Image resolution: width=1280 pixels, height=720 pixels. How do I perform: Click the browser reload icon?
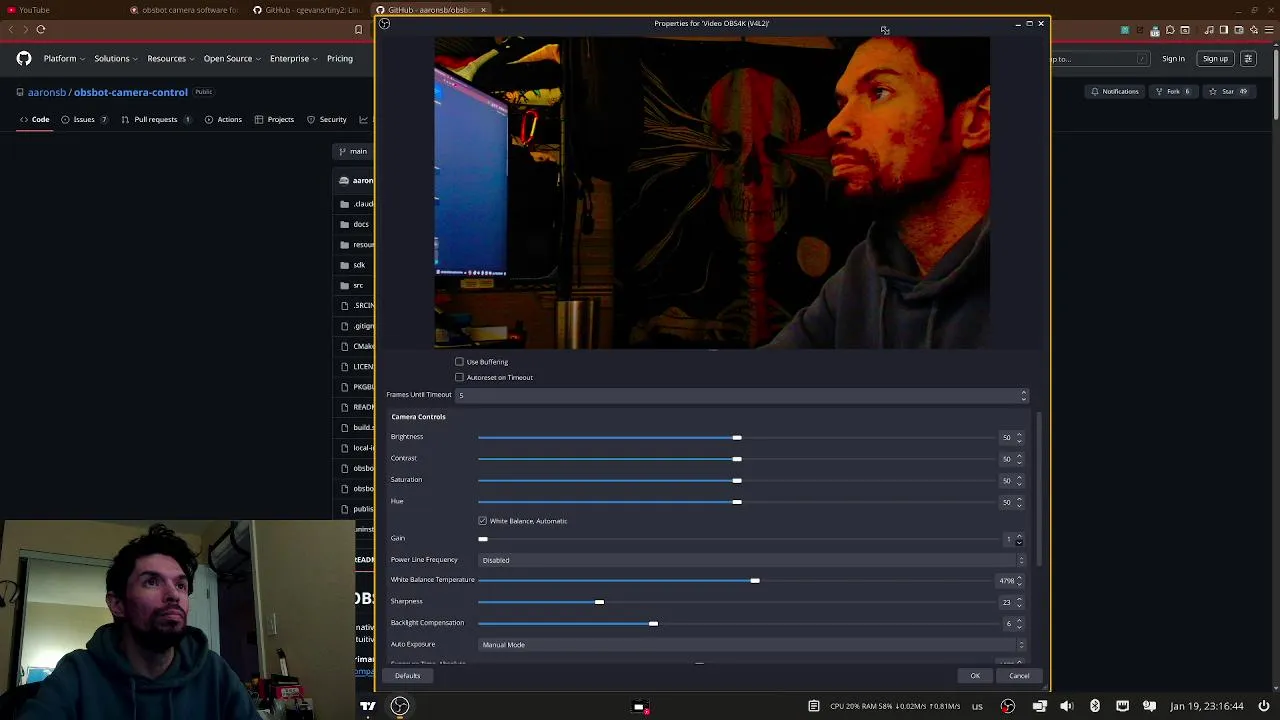(x=41, y=30)
